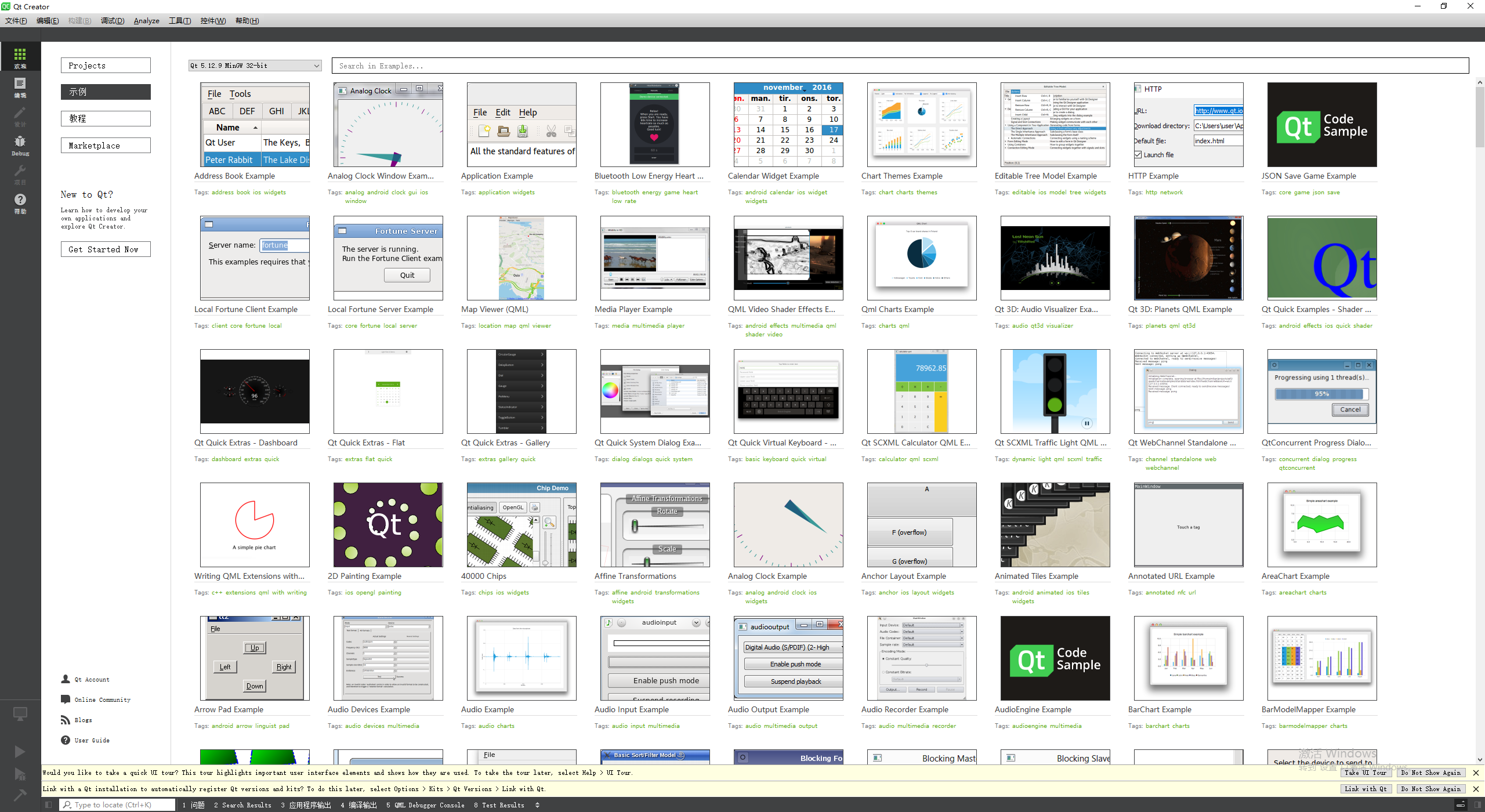
Task: Open the 编辑(E) menu
Action: pyautogui.click(x=48, y=21)
